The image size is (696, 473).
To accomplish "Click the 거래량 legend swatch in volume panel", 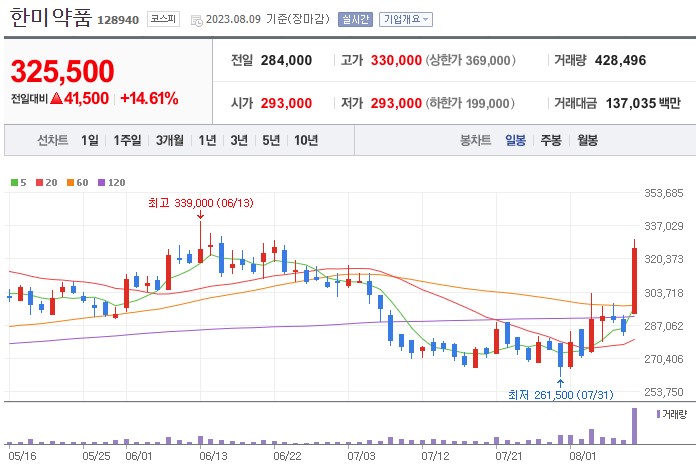I will 658,414.
